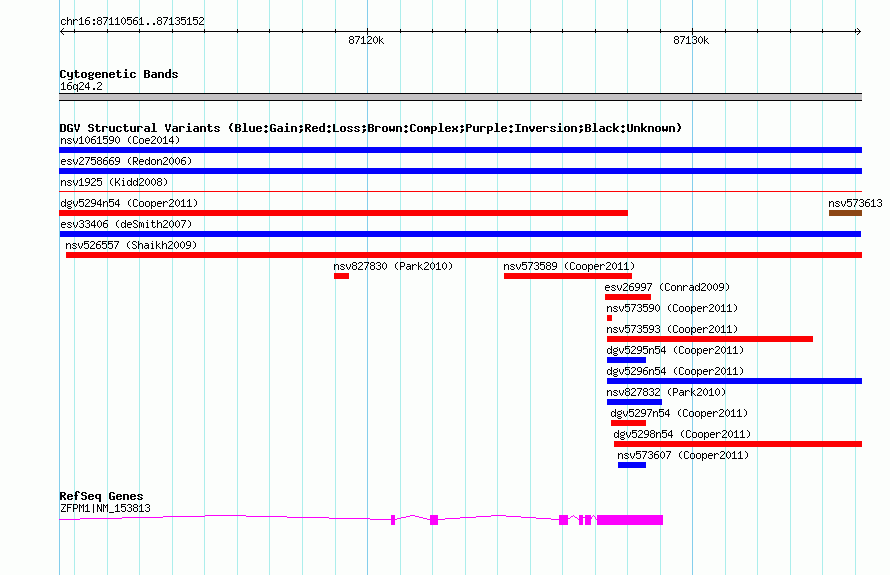890x575 pixels.
Task: Click the blue nsv573607 gain bar
Action: (x=632, y=465)
